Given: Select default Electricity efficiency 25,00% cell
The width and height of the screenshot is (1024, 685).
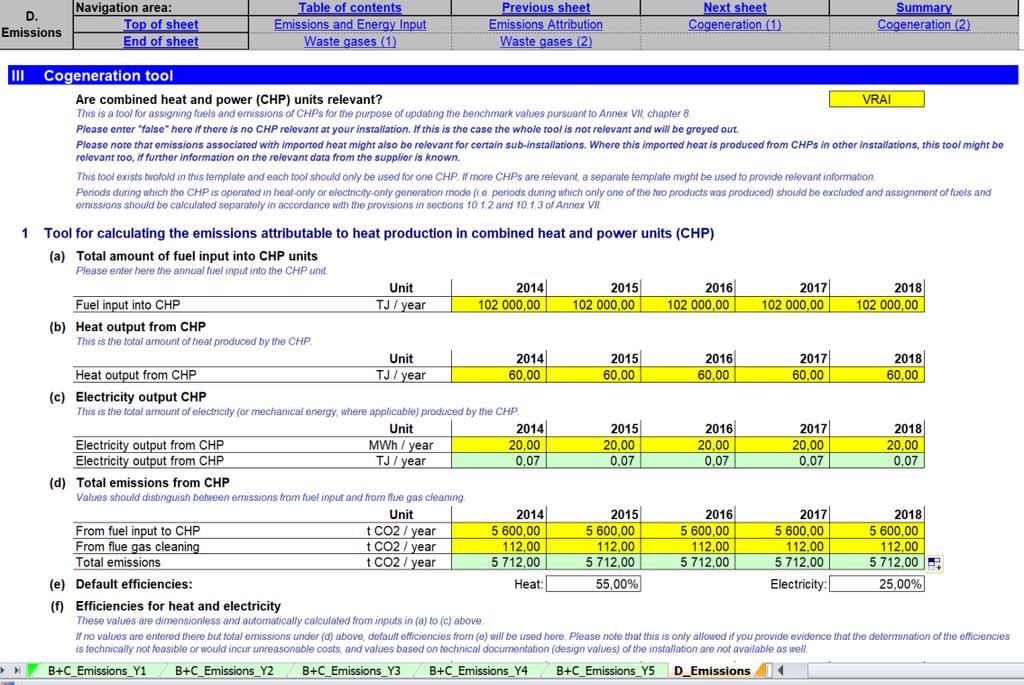Looking at the screenshot, I should (x=877, y=584).
